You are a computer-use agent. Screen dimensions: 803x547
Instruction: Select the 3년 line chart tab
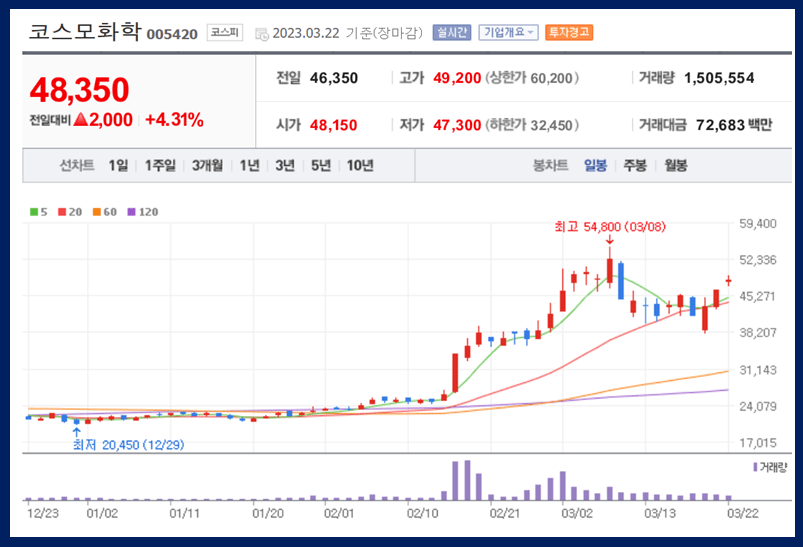(x=285, y=165)
